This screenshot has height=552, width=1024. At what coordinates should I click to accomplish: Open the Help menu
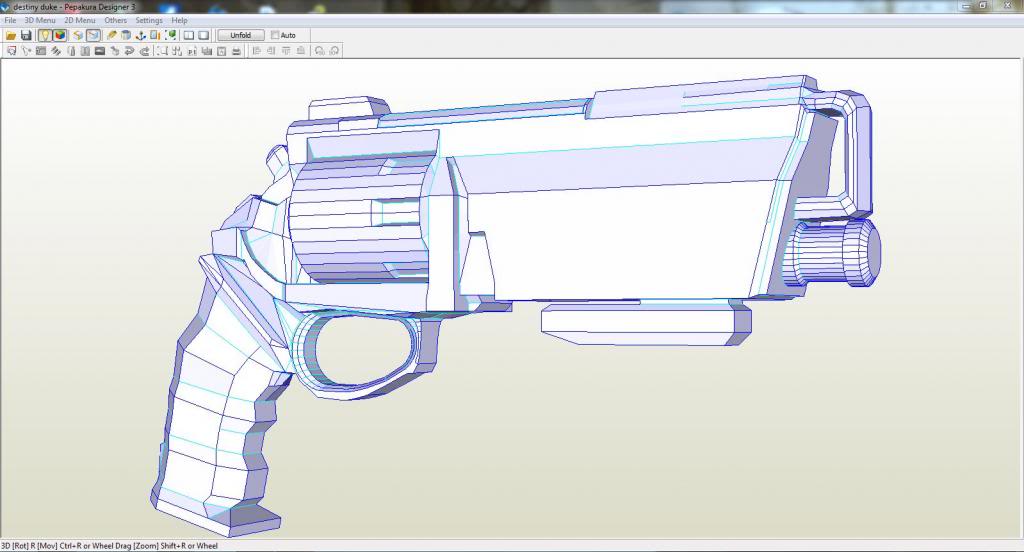(x=179, y=20)
